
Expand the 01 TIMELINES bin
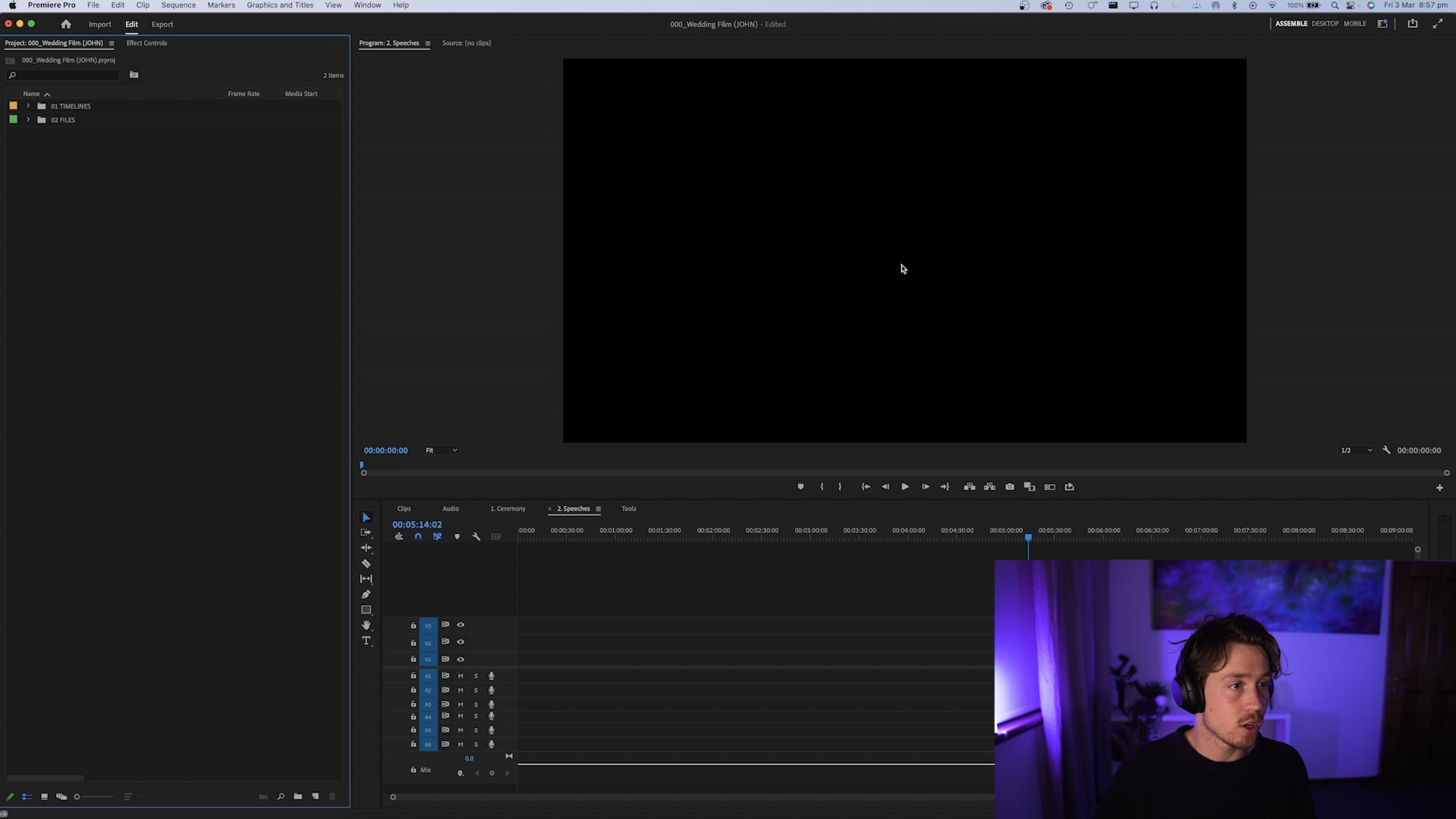point(28,106)
